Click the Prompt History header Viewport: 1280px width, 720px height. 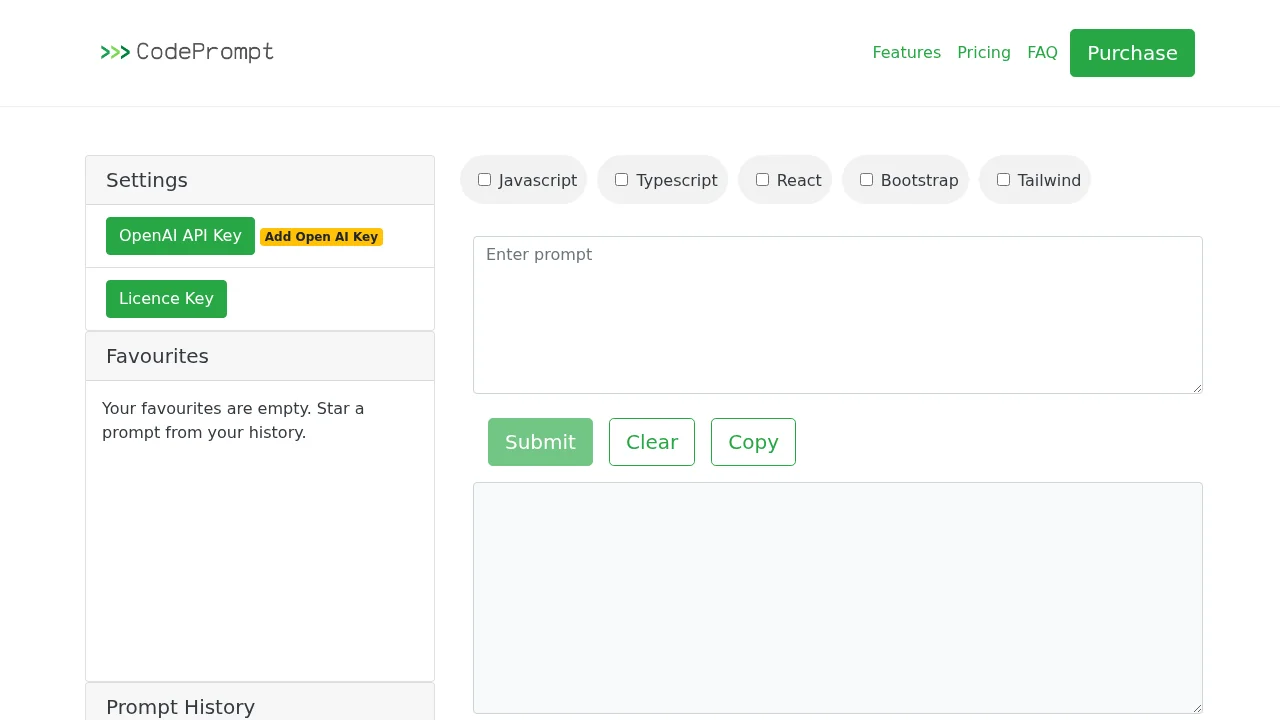pos(180,707)
